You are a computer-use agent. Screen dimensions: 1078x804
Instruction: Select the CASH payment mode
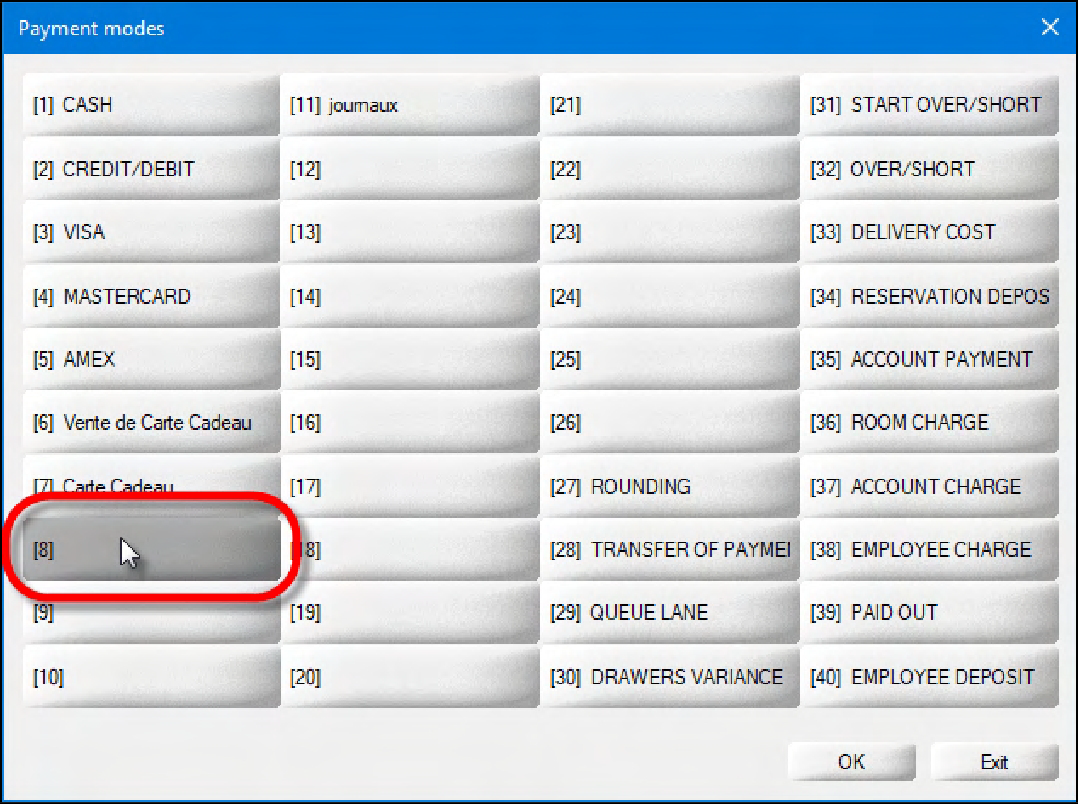[x=150, y=105]
